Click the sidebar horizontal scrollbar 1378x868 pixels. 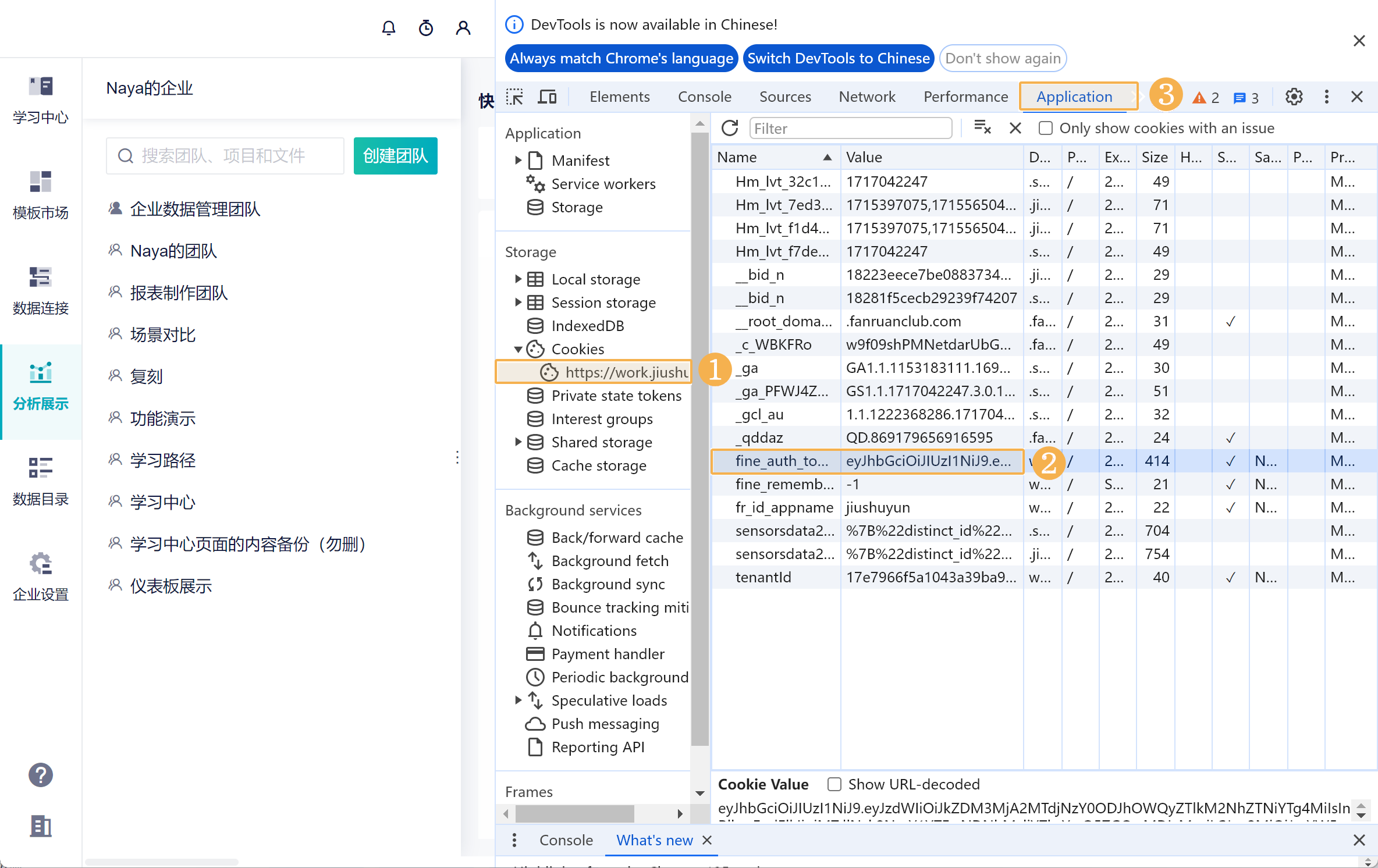coord(575,813)
